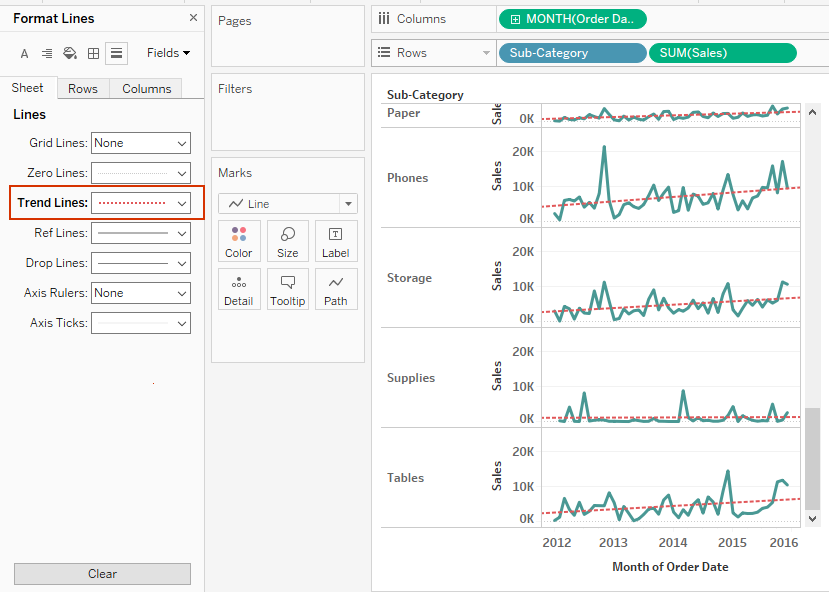Open the Color mark card
The width and height of the screenshot is (829, 592).
pos(239,240)
